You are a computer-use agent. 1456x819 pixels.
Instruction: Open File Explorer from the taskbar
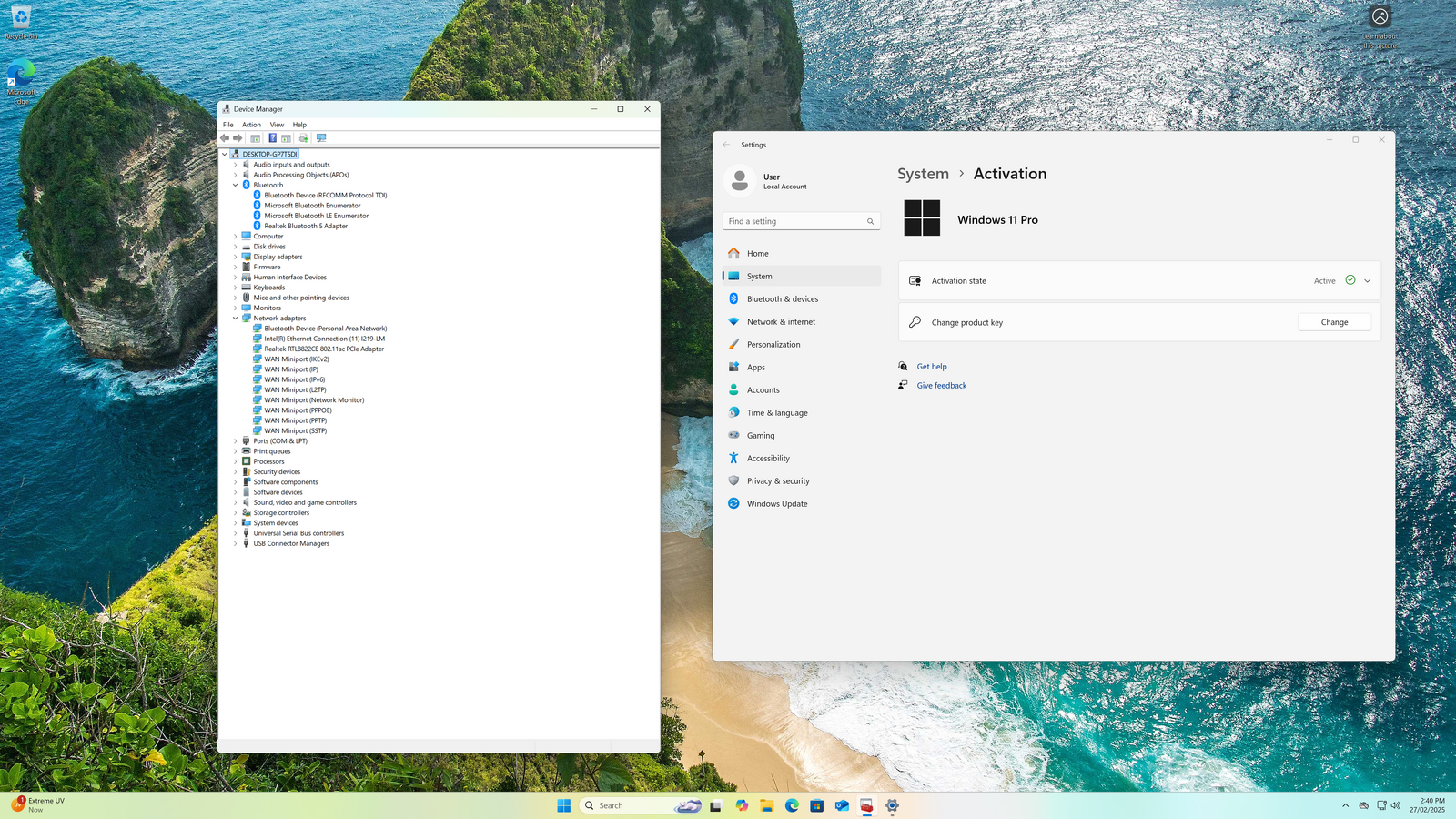point(767,805)
